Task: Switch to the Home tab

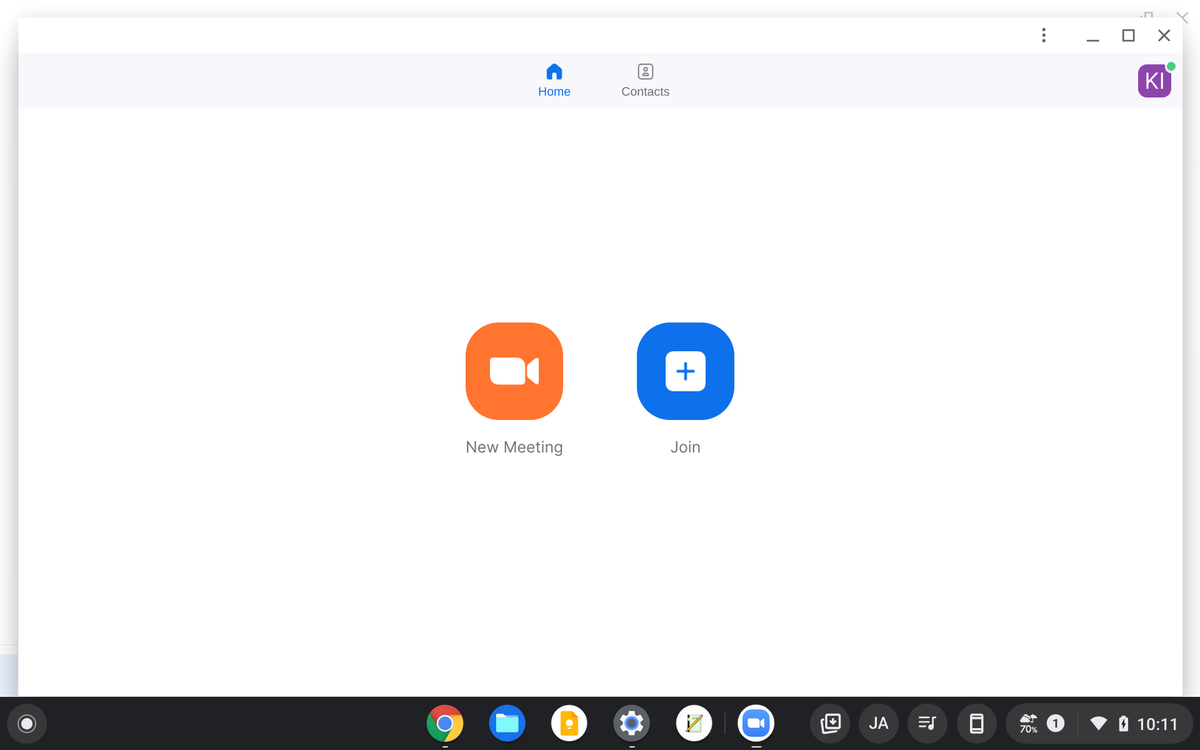Action: (554, 80)
